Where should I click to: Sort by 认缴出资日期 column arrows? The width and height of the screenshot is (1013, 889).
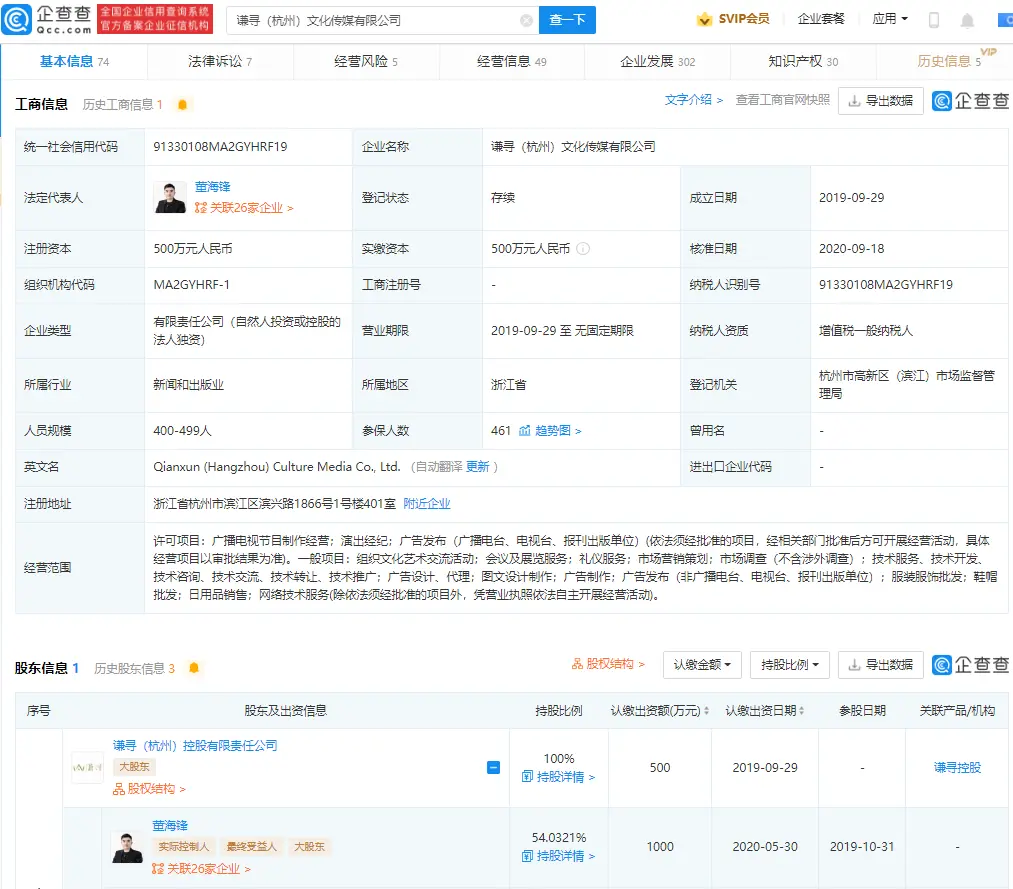(803, 711)
